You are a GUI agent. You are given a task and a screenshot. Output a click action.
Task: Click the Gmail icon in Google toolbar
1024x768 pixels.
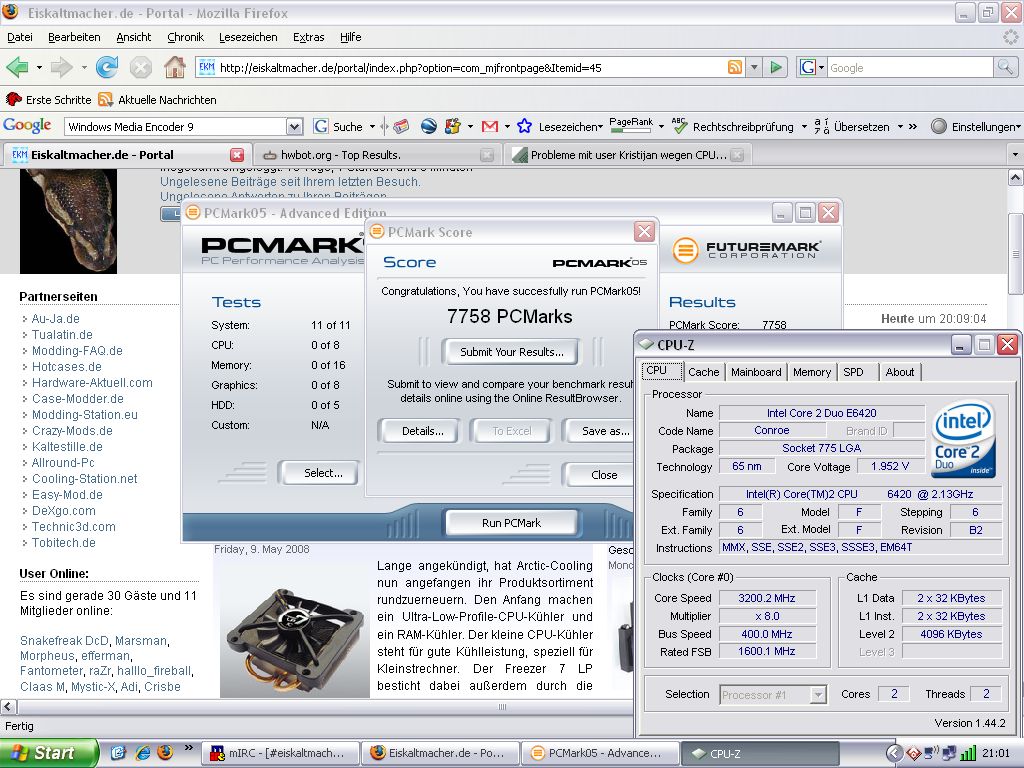(490, 126)
